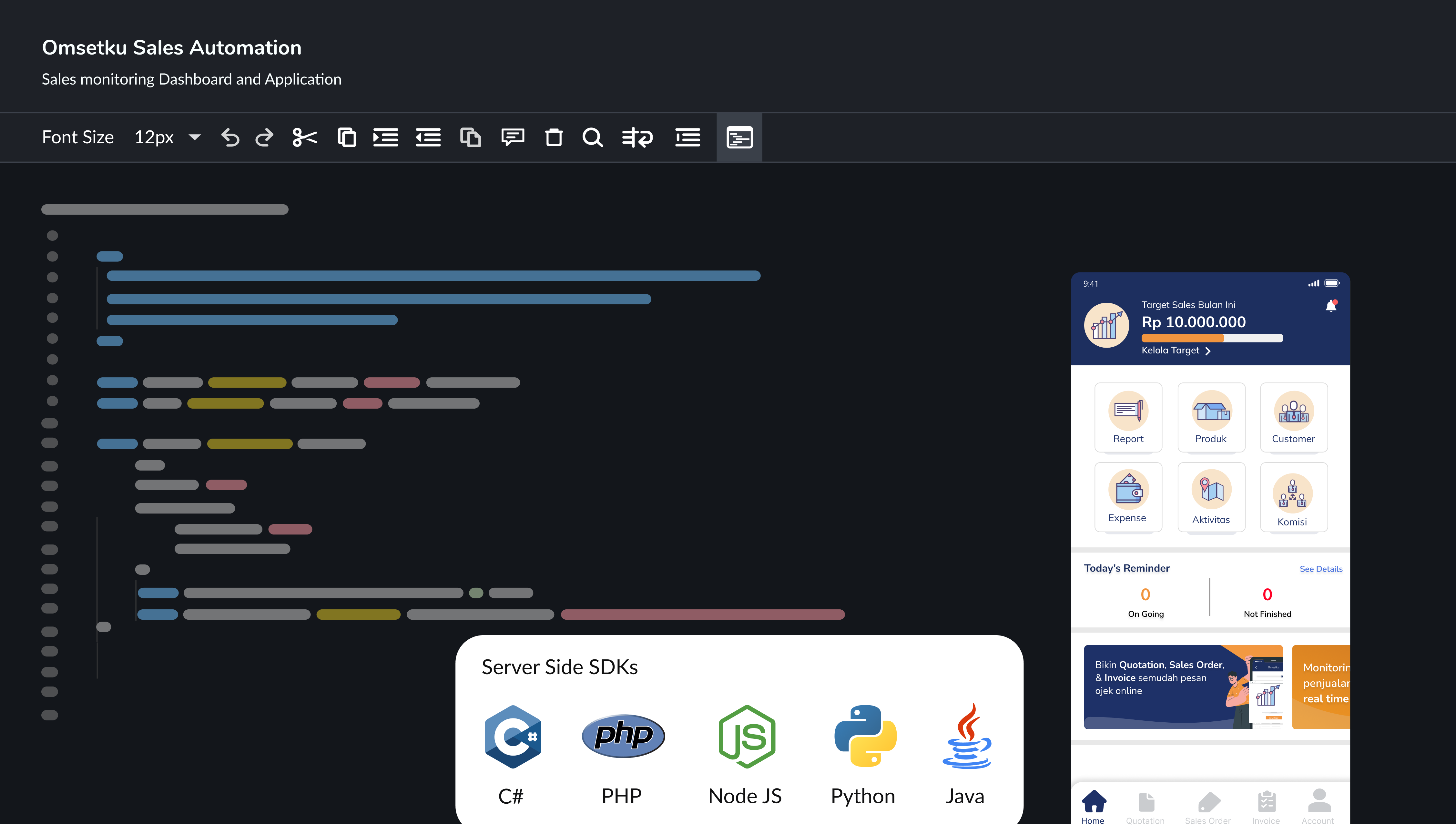Click the Undo icon

[230, 137]
